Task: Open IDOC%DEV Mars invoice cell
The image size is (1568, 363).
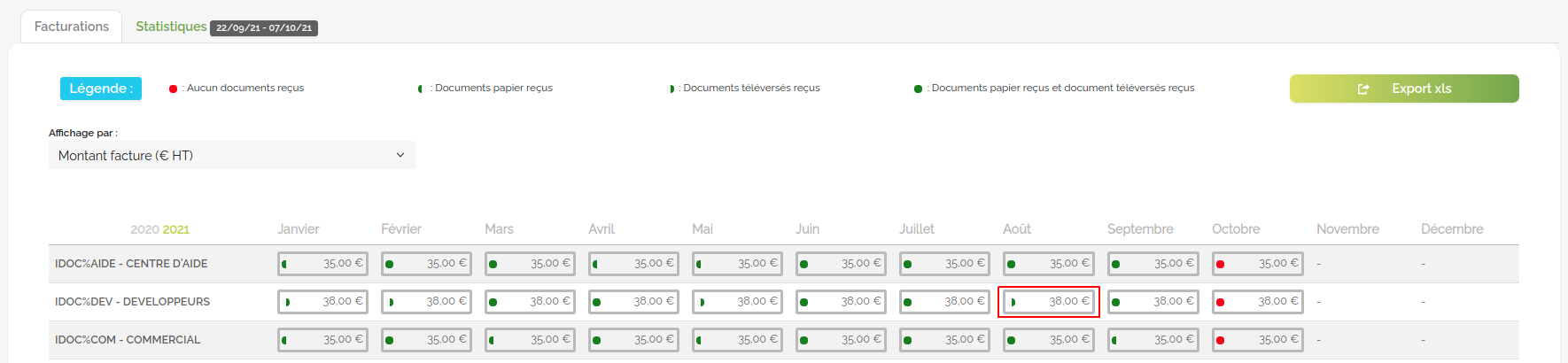Action: coord(530,302)
